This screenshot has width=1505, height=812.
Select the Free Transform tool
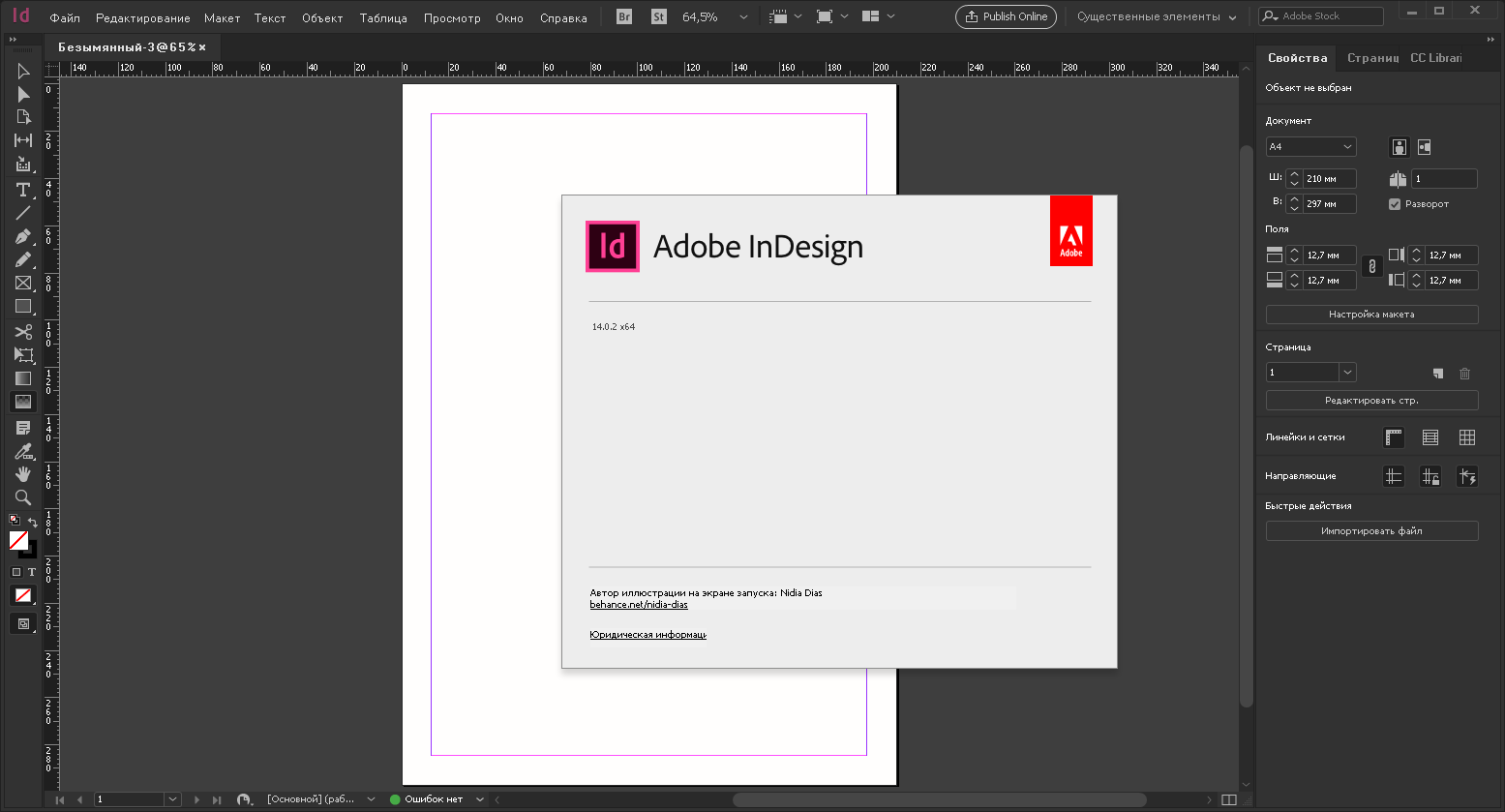tap(23, 355)
